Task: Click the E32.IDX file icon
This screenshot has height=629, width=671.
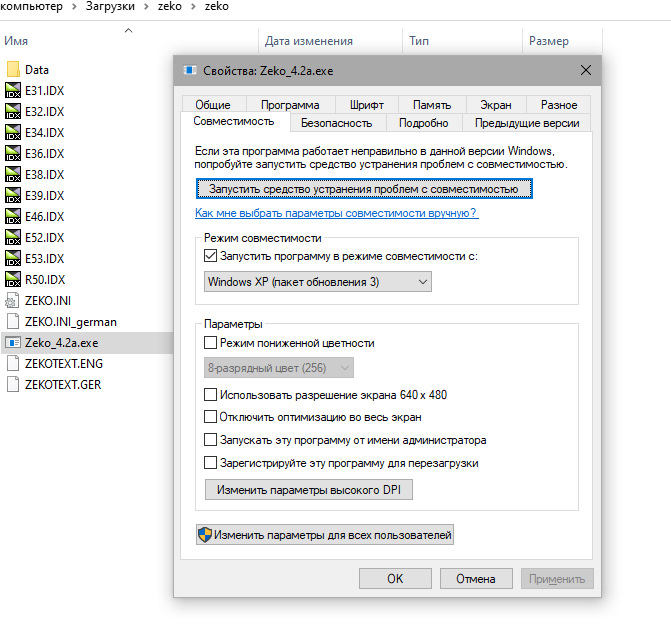Action: tap(13, 111)
